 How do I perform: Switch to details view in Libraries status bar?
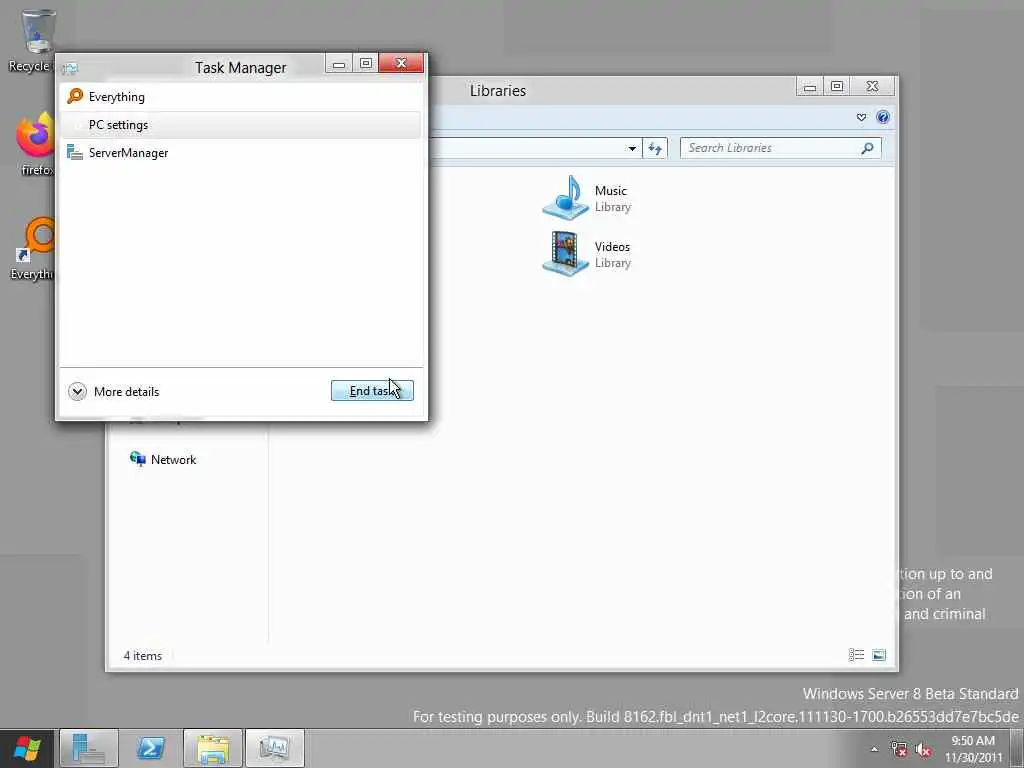pos(856,655)
